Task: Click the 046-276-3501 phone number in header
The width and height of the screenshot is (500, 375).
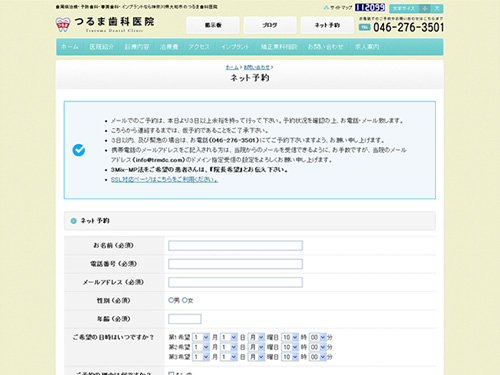Action: [408, 27]
